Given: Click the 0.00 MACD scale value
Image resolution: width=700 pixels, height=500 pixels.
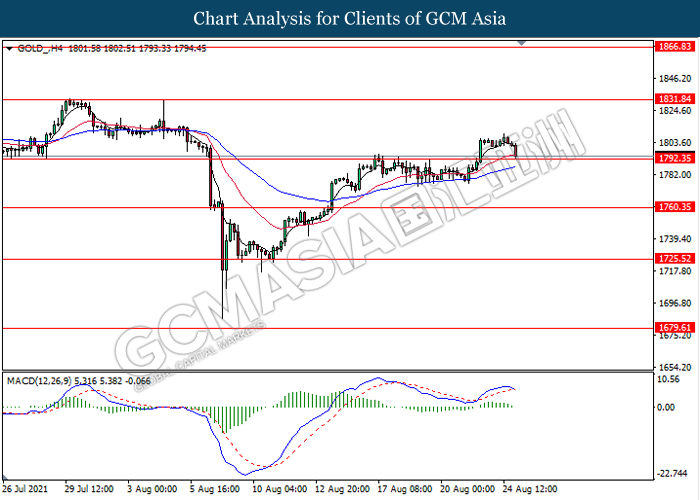Looking at the screenshot, I should [666, 407].
